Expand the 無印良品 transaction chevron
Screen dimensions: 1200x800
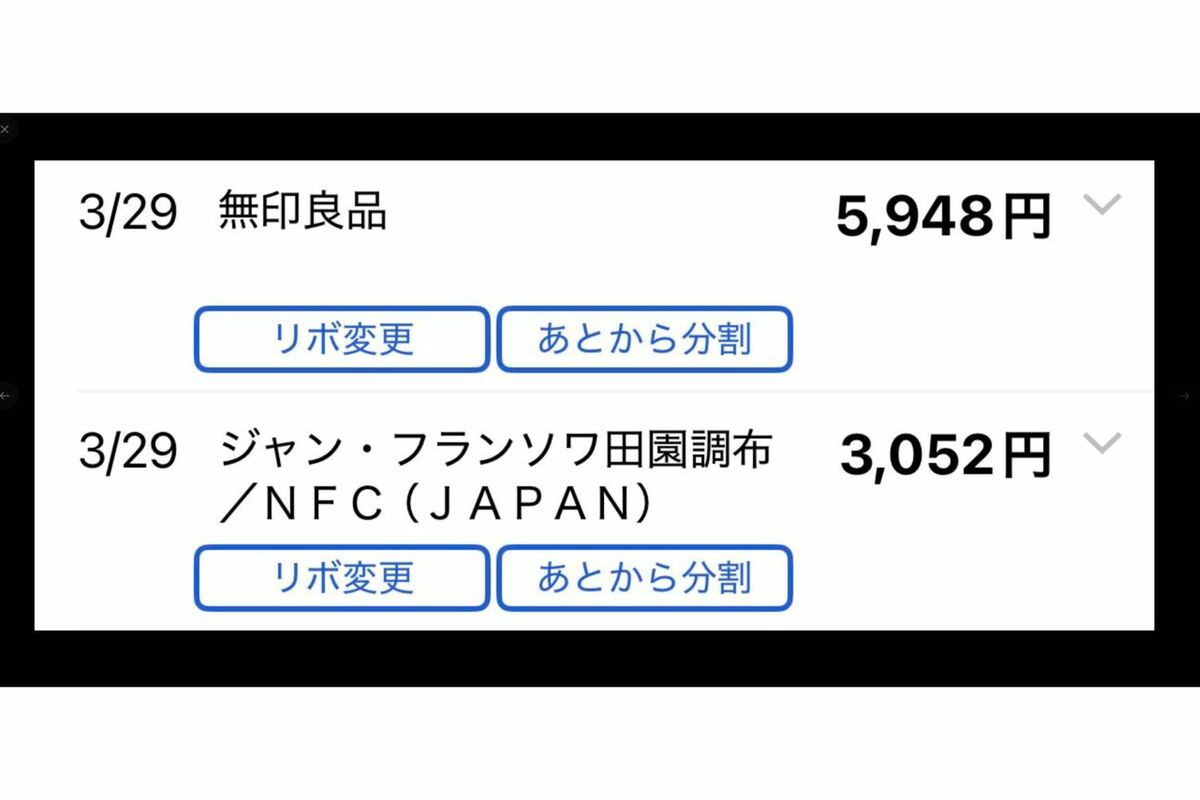[x=1103, y=205]
